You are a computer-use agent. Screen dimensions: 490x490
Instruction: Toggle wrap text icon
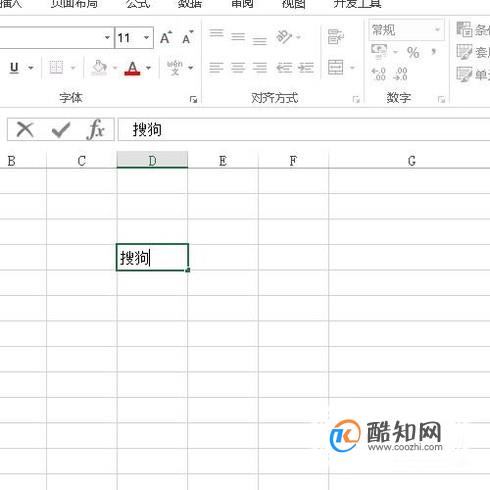pyautogui.click(x=335, y=37)
